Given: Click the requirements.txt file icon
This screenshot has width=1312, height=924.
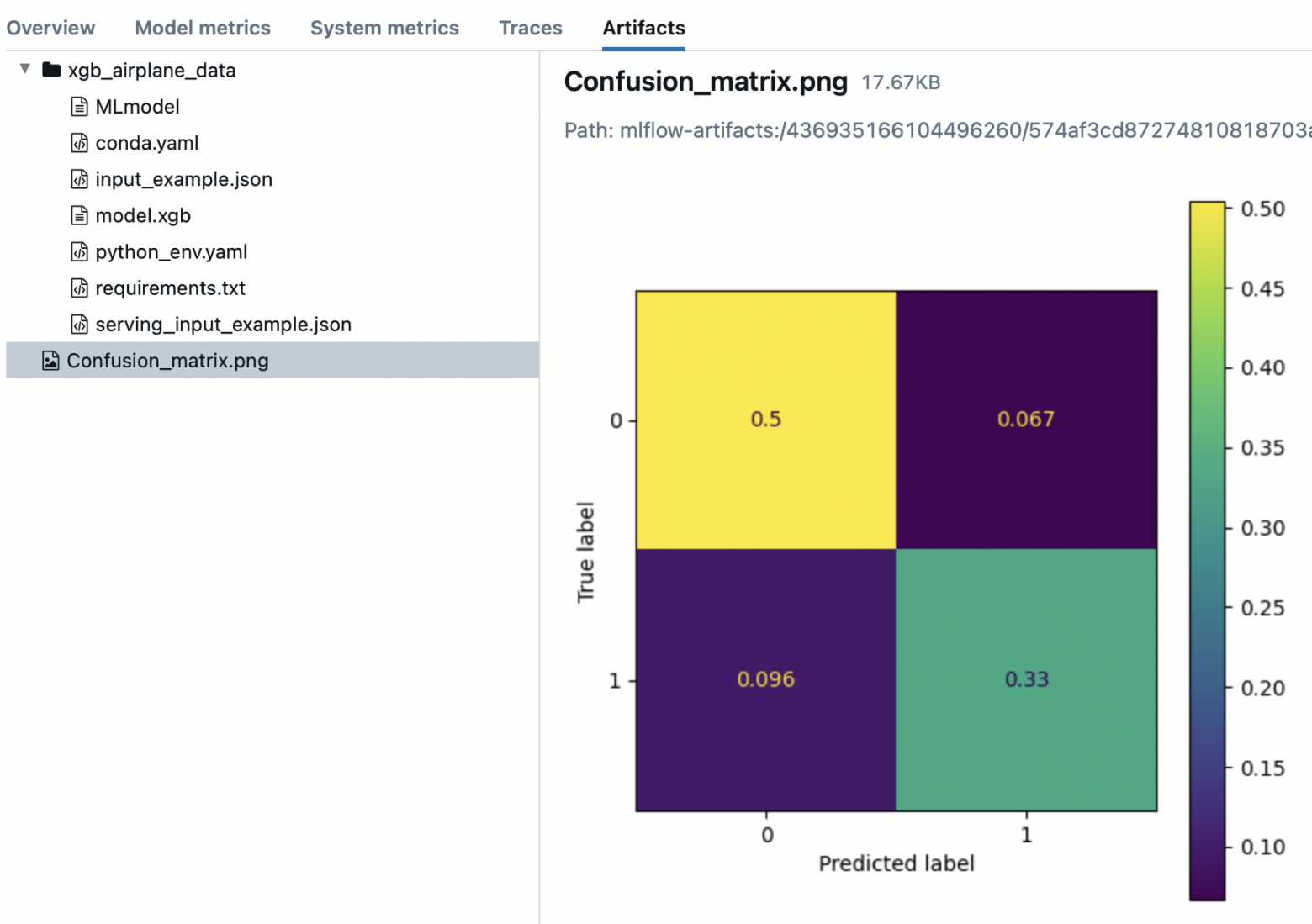Looking at the screenshot, I should pyautogui.click(x=79, y=288).
